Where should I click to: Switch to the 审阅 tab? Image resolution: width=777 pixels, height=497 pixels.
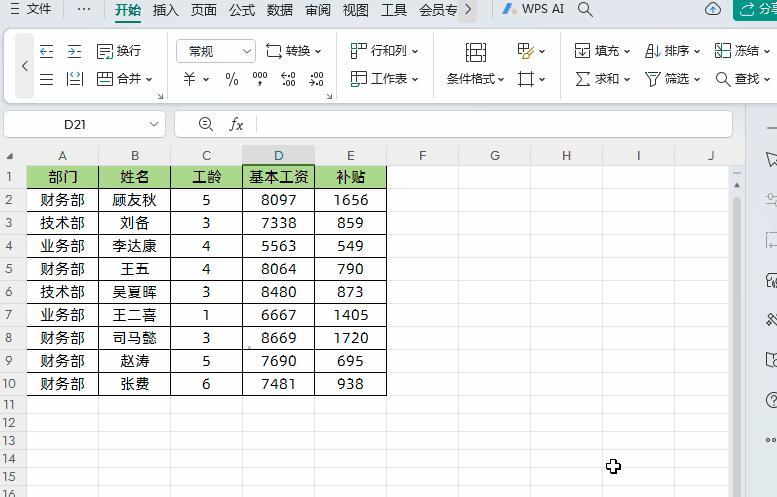tap(318, 10)
